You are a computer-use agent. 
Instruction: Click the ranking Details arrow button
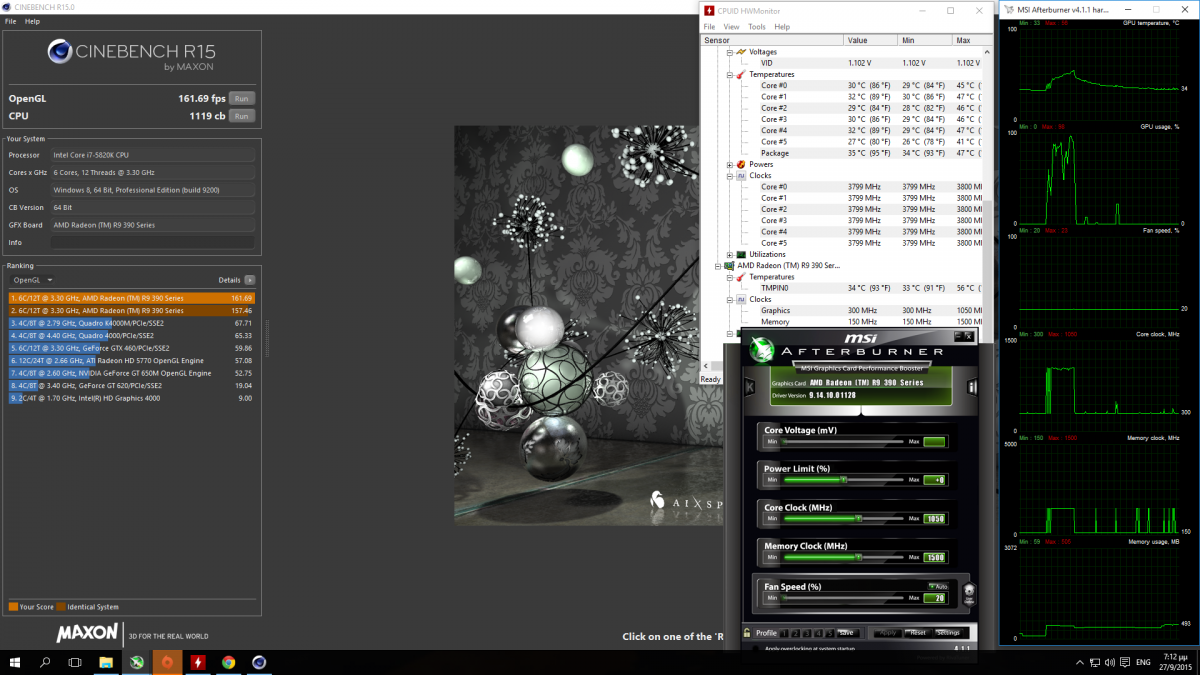(x=250, y=280)
